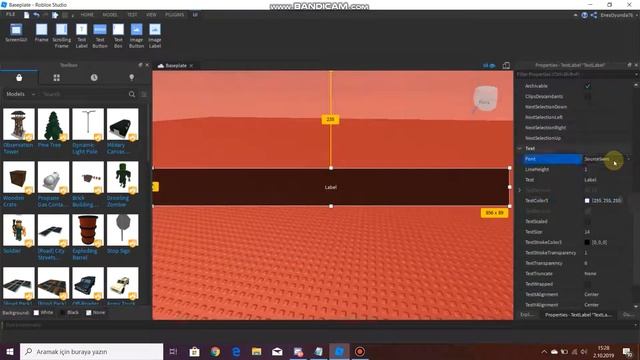The image size is (640, 360).
Task: Toggle the Archivable checkbox
Action: click(587, 86)
